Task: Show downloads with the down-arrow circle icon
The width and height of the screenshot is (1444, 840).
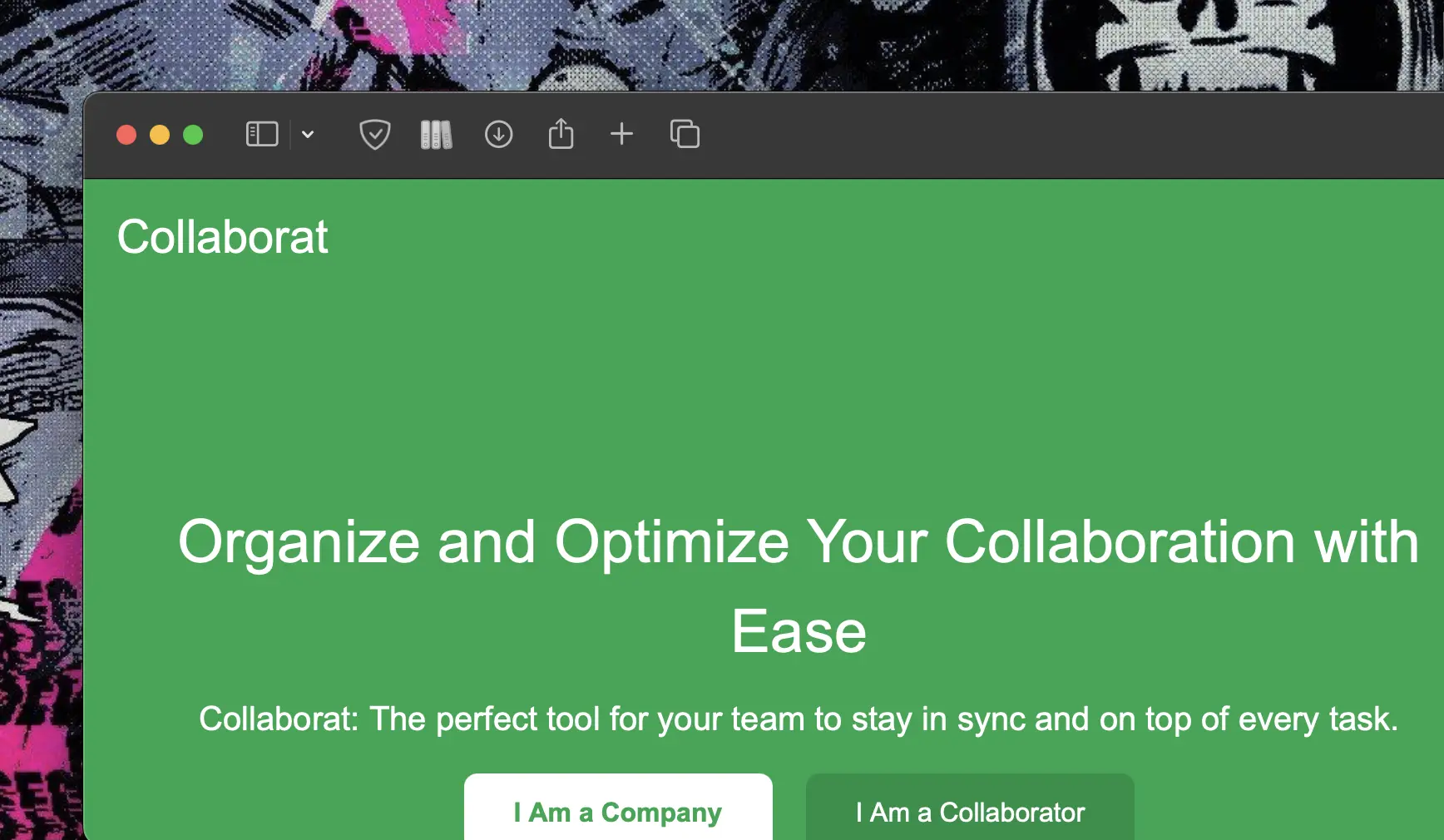Action: 498,134
